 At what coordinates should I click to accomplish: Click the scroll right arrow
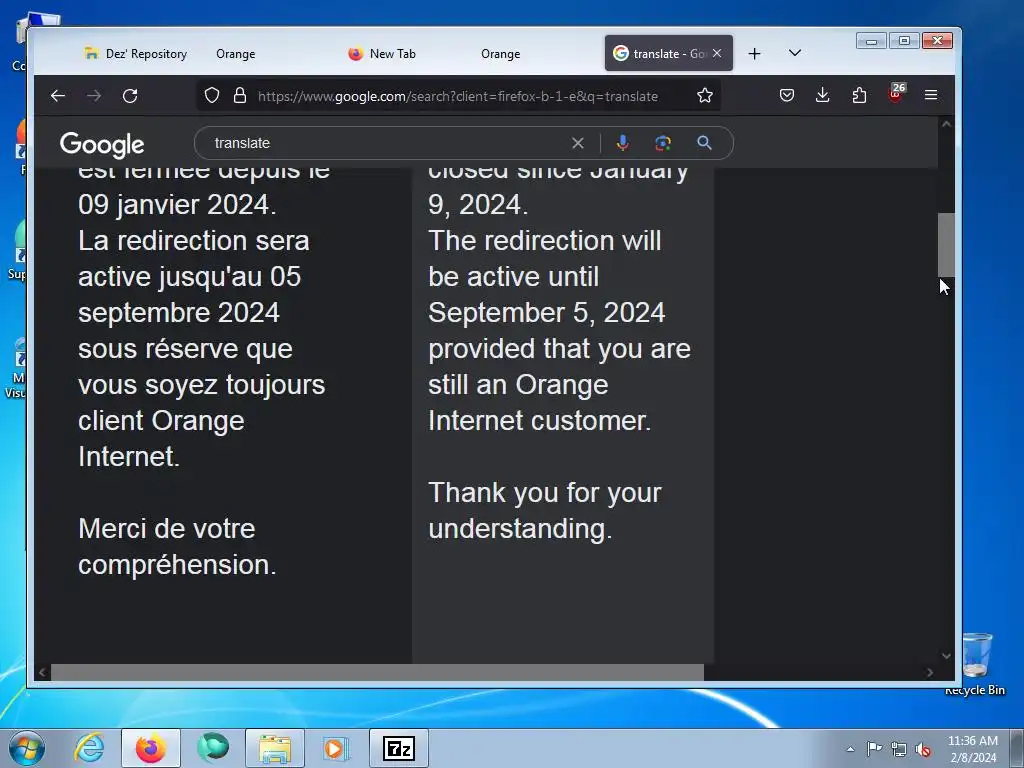point(930,672)
